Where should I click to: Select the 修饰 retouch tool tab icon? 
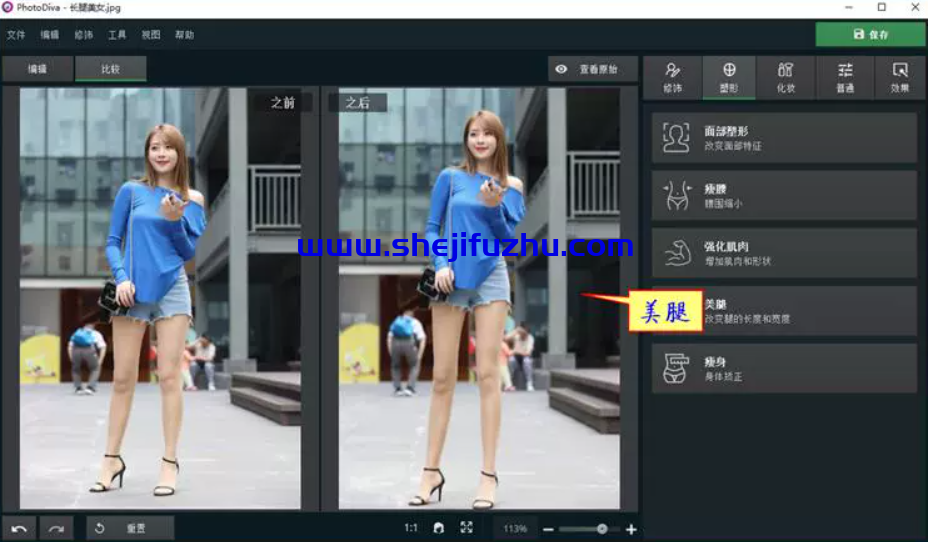click(672, 77)
